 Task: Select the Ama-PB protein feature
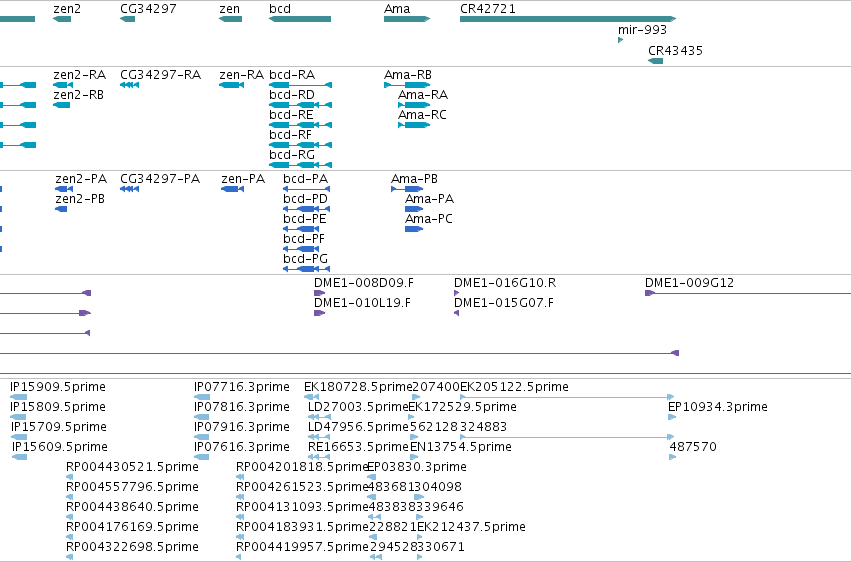tap(407, 189)
